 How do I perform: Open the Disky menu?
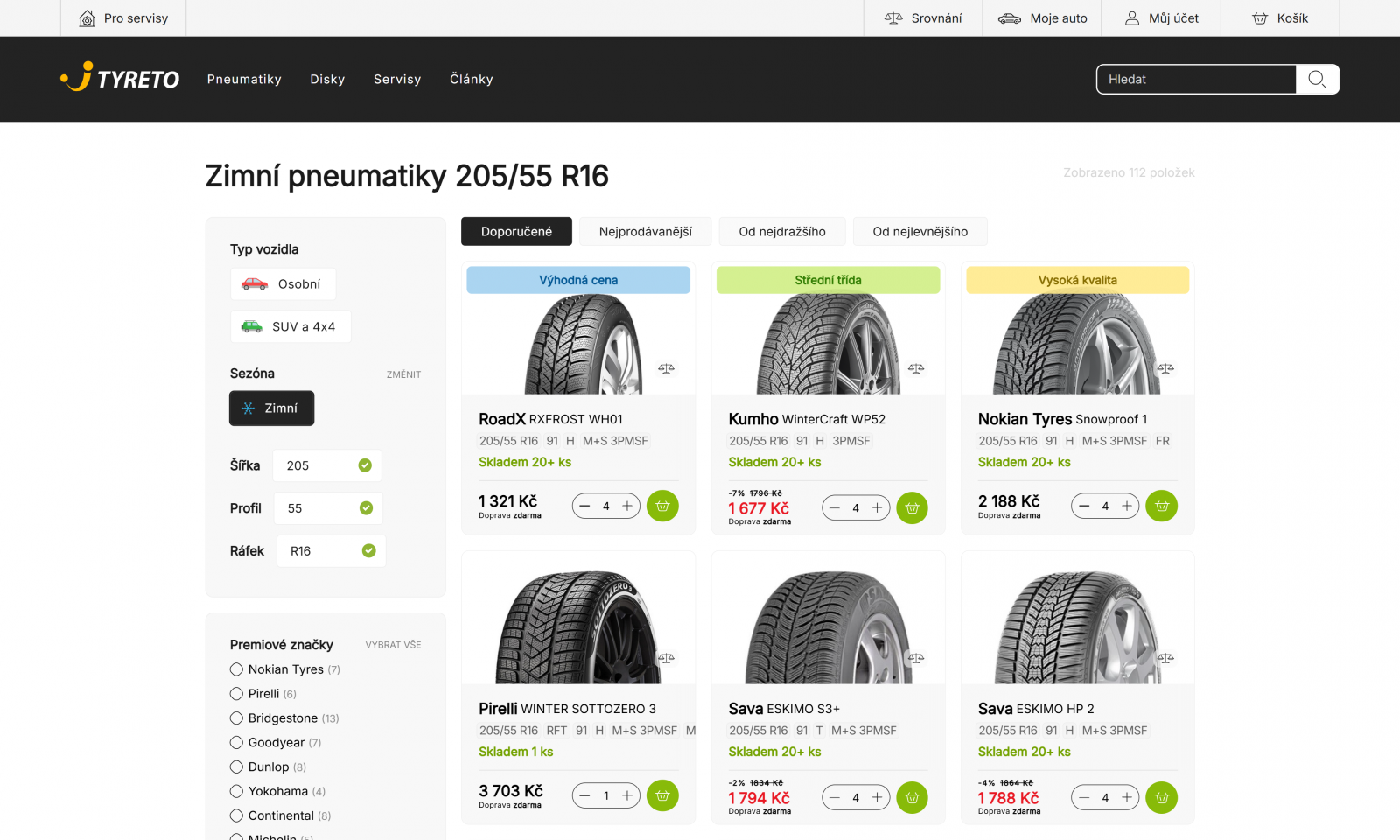pos(327,79)
